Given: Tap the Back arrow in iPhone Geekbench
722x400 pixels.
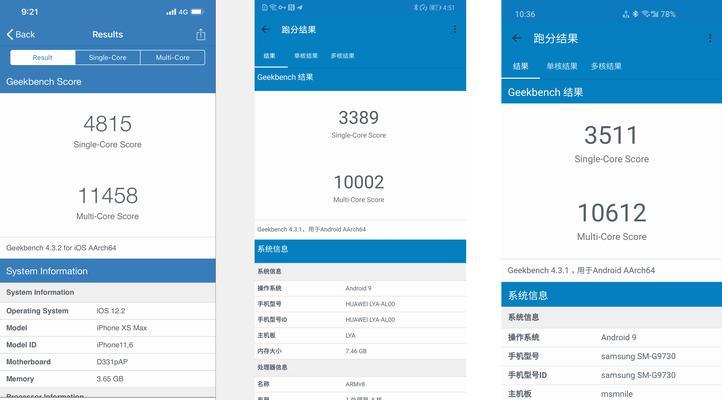Looking at the screenshot, I should coord(21,35).
